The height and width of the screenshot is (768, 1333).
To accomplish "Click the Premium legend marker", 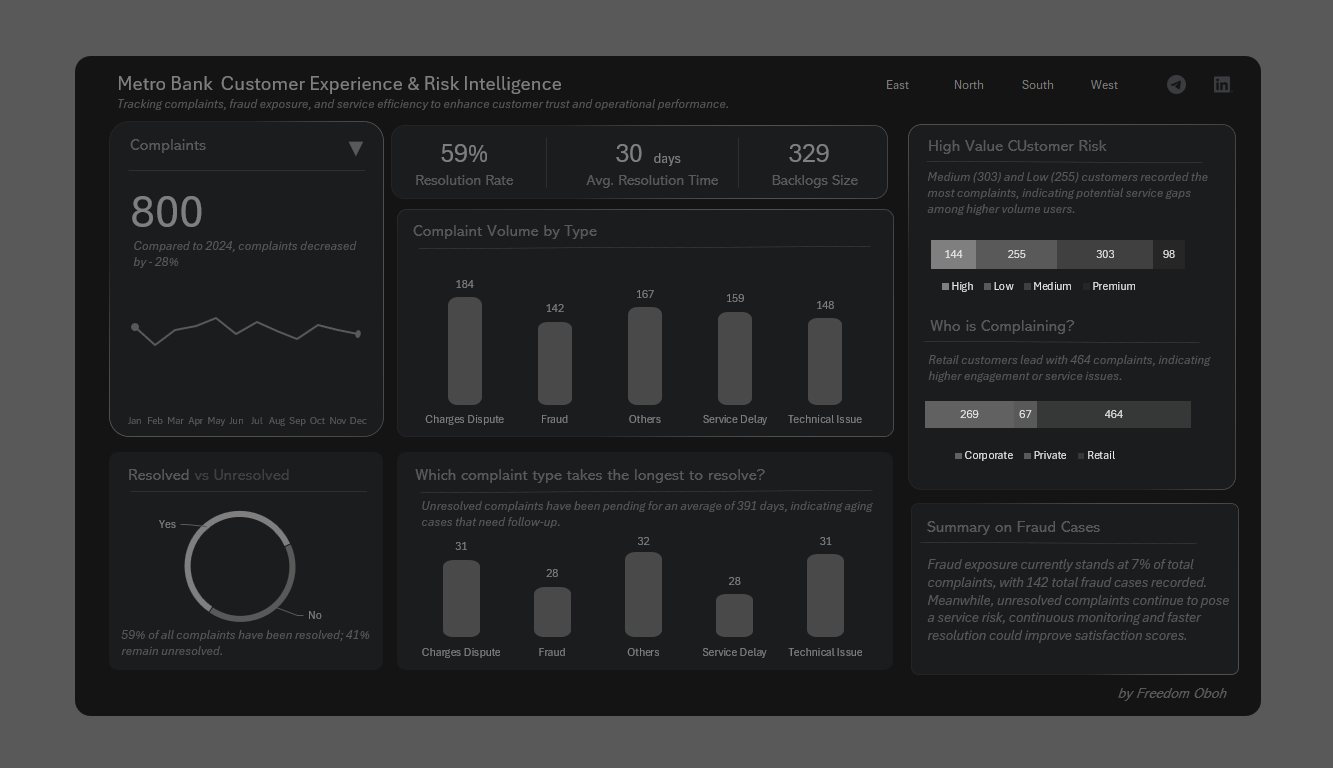I will pos(1086,287).
